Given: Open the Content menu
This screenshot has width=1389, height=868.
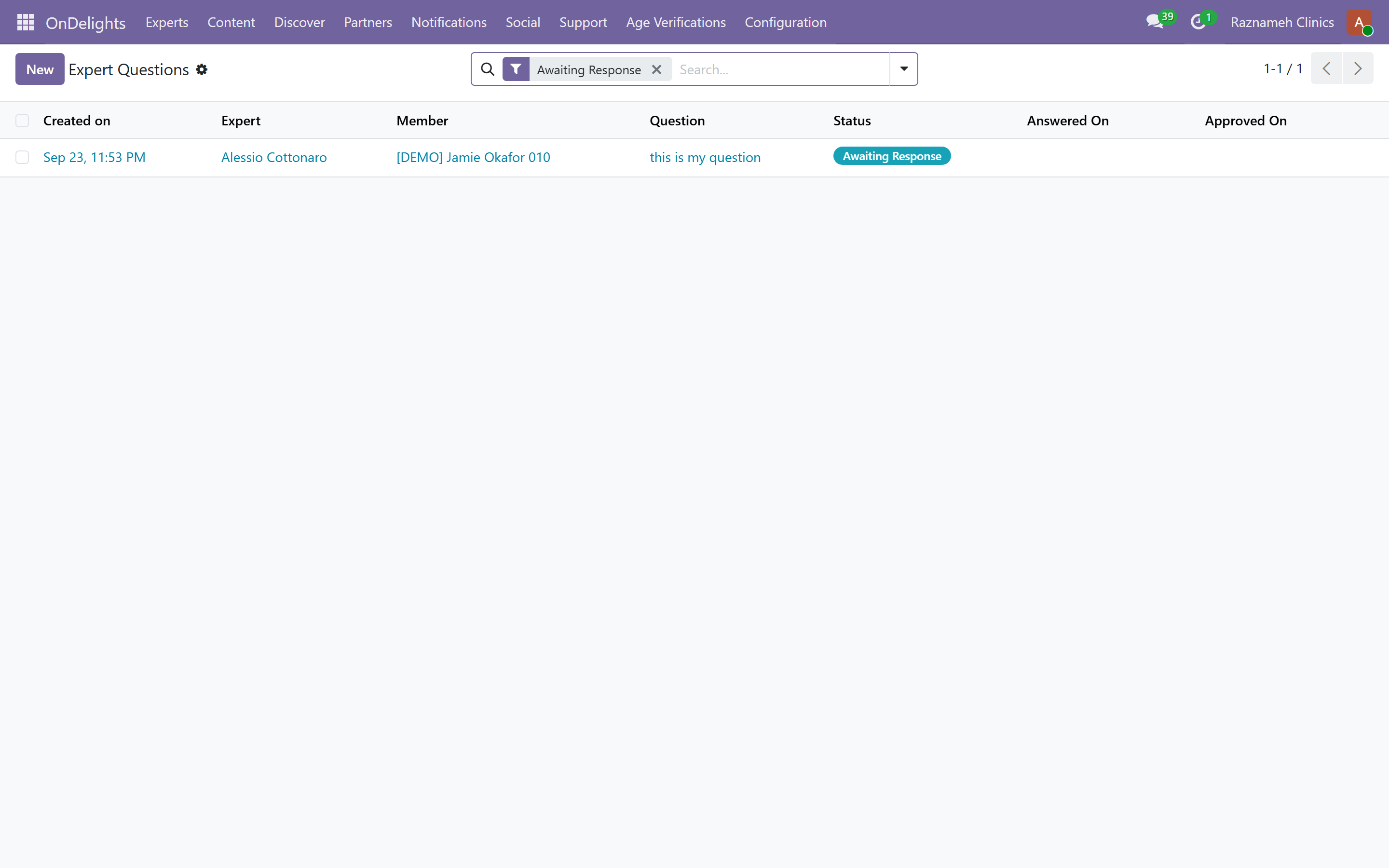Looking at the screenshot, I should (231, 22).
